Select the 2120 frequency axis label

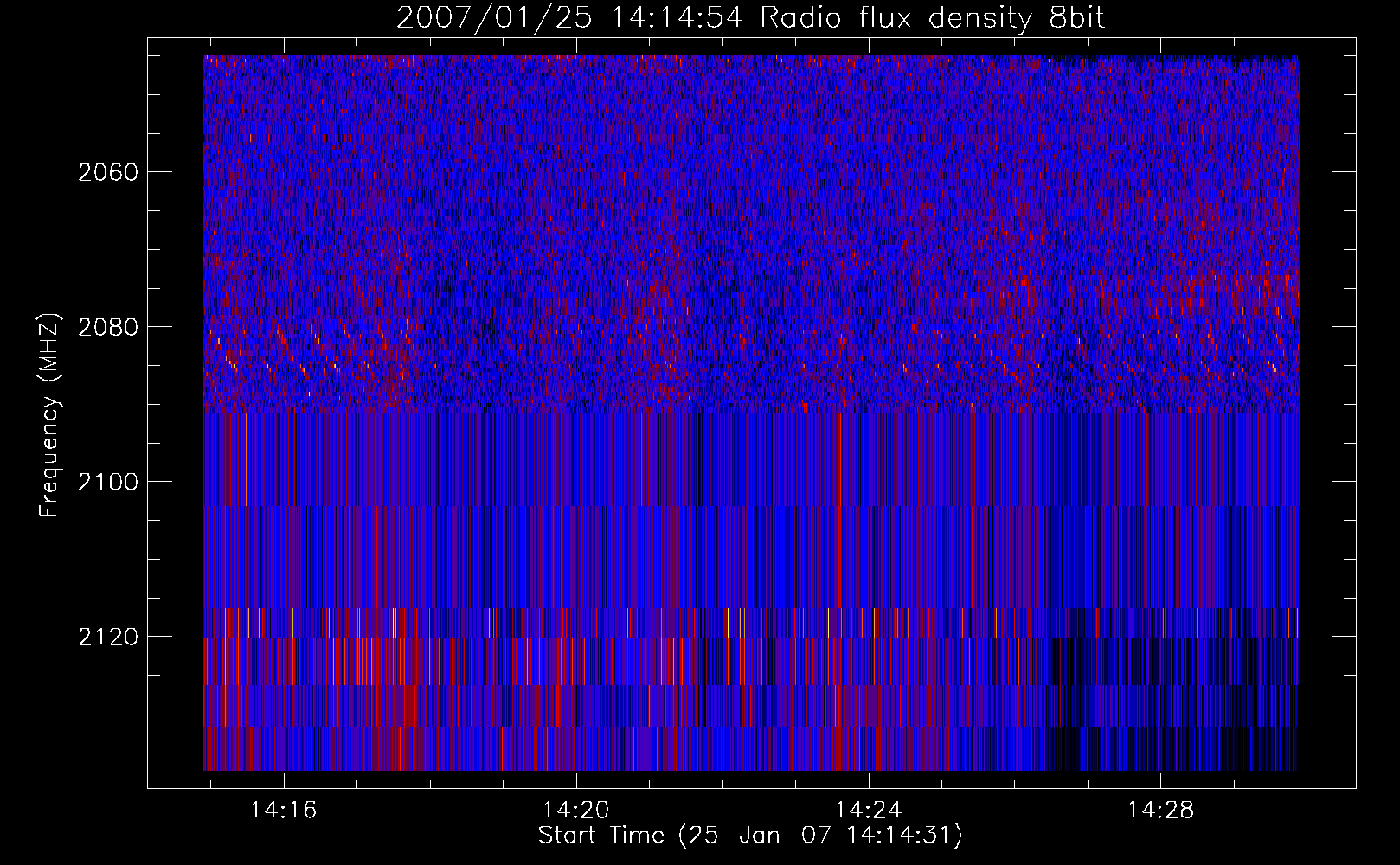coord(108,637)
